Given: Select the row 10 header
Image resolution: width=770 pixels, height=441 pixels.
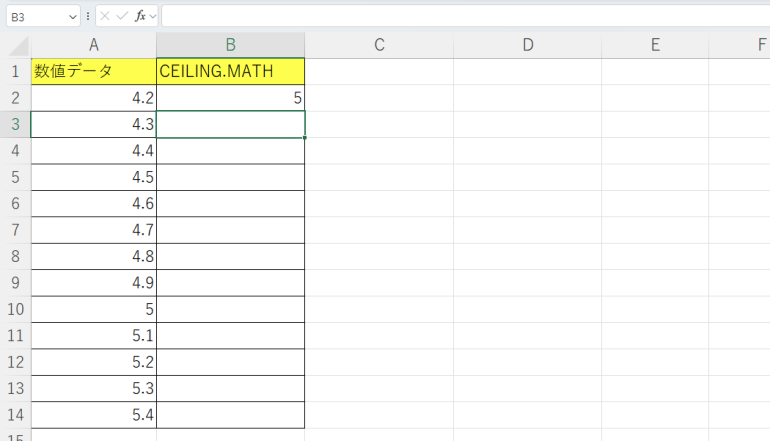Looking at the screenshot, I should coord(15,309).
